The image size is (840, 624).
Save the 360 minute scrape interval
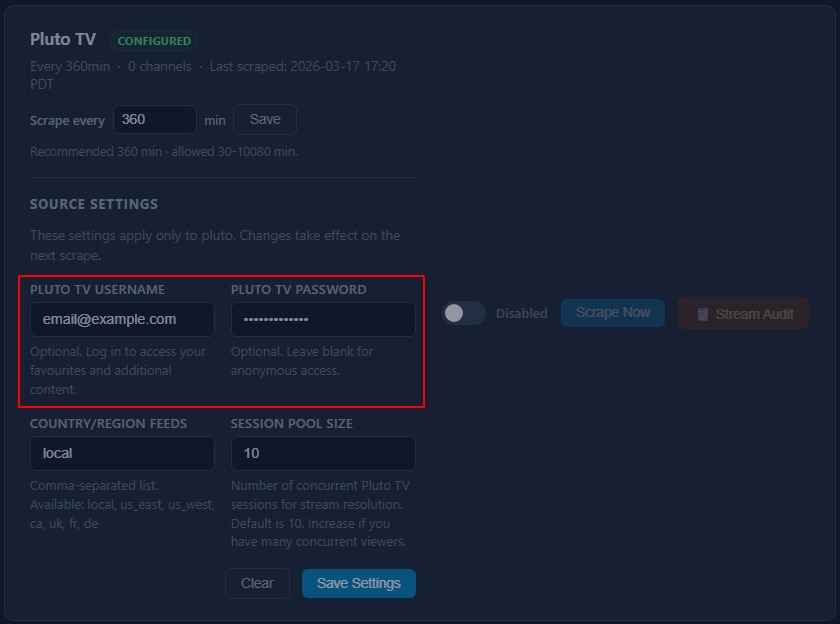pyautogui.click(x=264, y=119)
